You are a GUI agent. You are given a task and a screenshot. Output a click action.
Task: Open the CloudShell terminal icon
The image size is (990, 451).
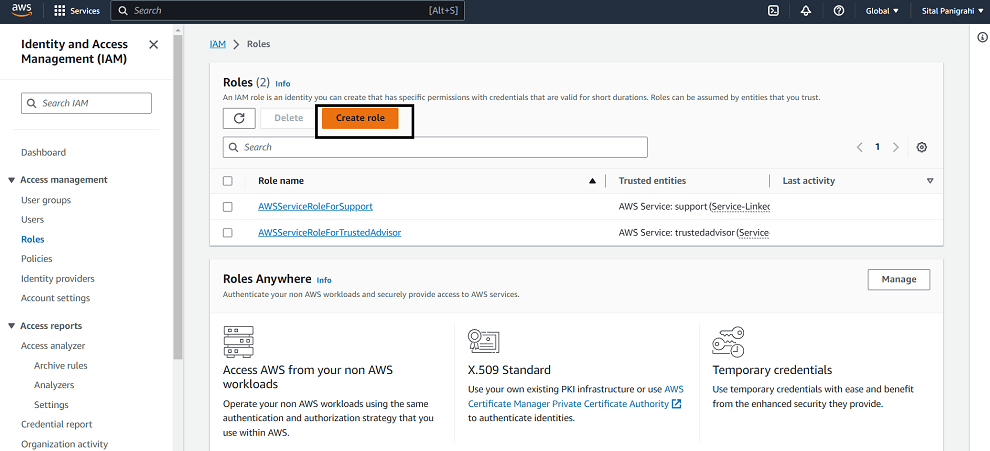point(773,11)
